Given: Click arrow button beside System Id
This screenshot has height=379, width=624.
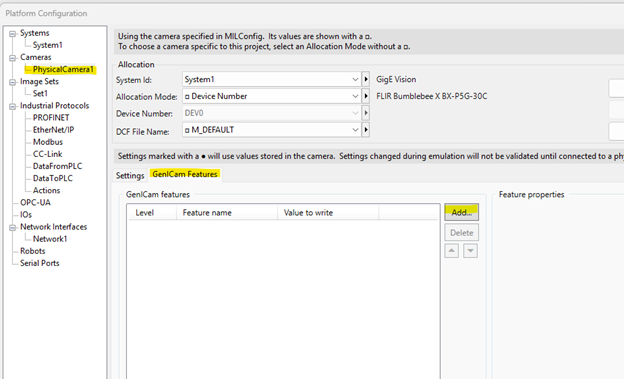Looking at the screenshot, I should coord(366,79).
